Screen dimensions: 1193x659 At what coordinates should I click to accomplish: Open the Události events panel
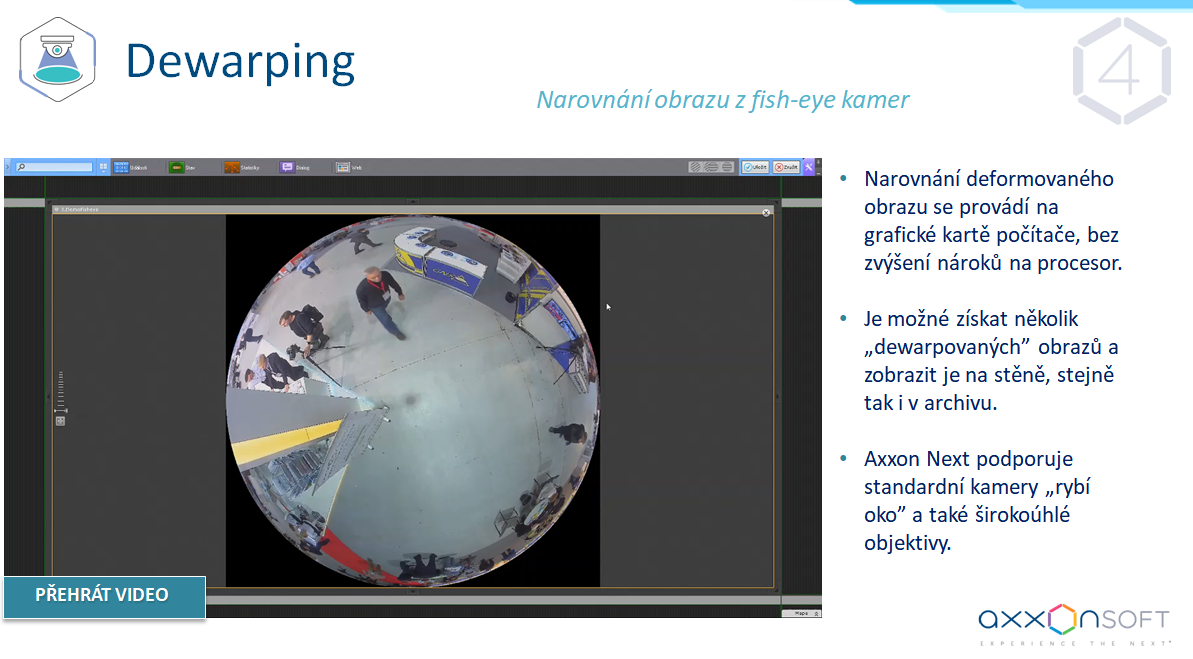coord(130,167)
